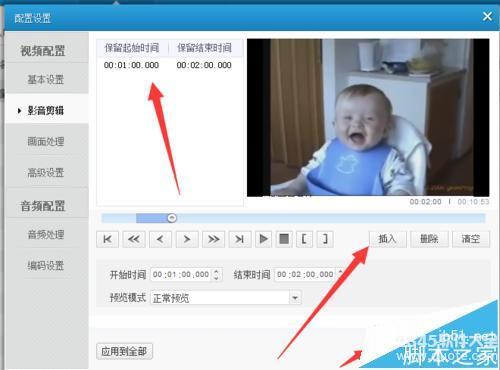Click the baby video preview
Viewport: 500px width, 370px height.
[368, 117]
